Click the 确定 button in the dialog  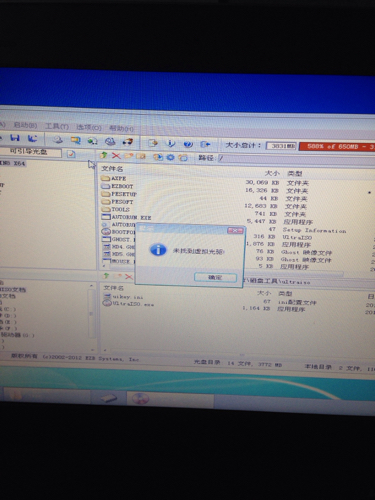[215, 277]
